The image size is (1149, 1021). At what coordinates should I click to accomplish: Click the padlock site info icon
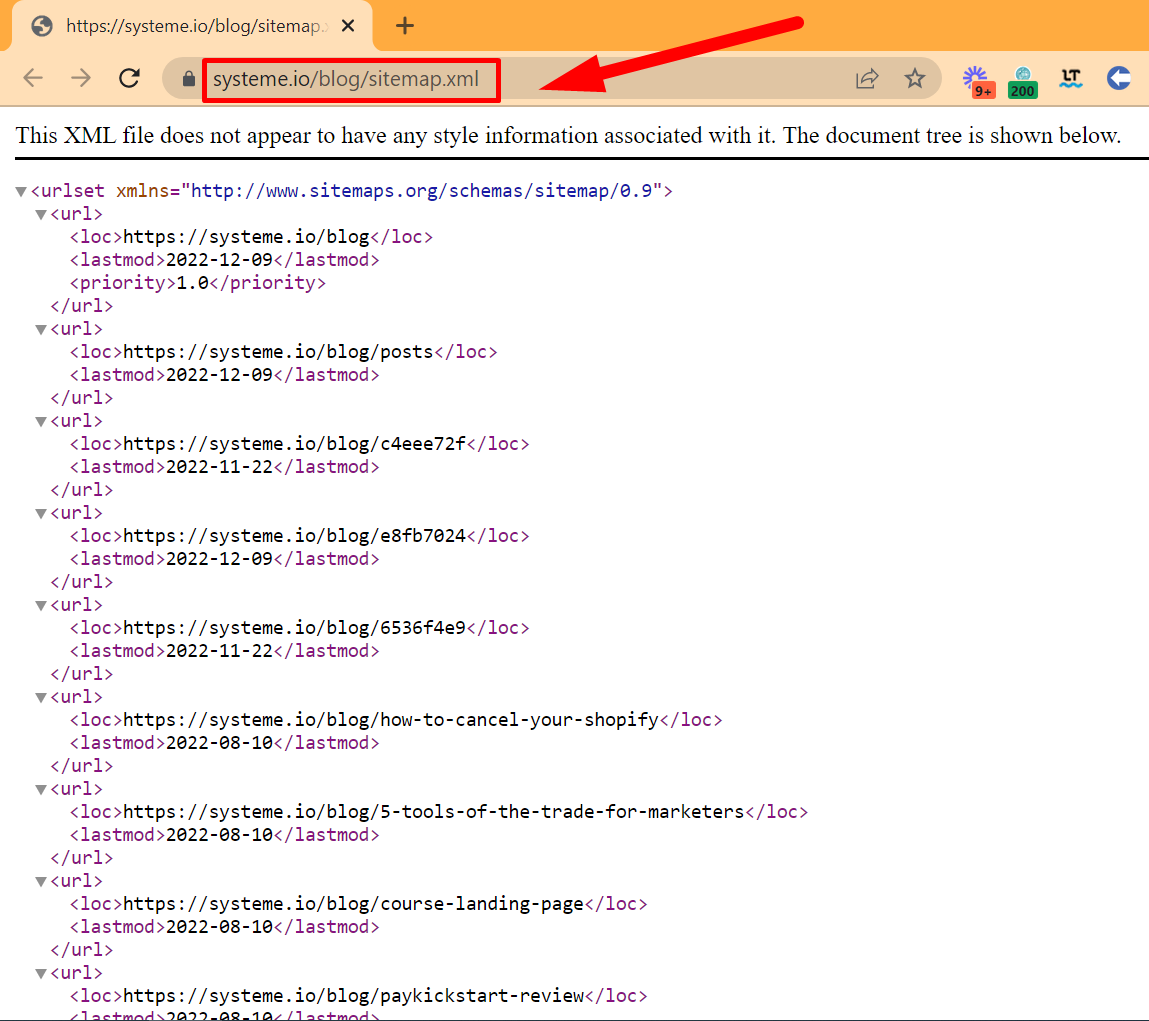point(188,78)
